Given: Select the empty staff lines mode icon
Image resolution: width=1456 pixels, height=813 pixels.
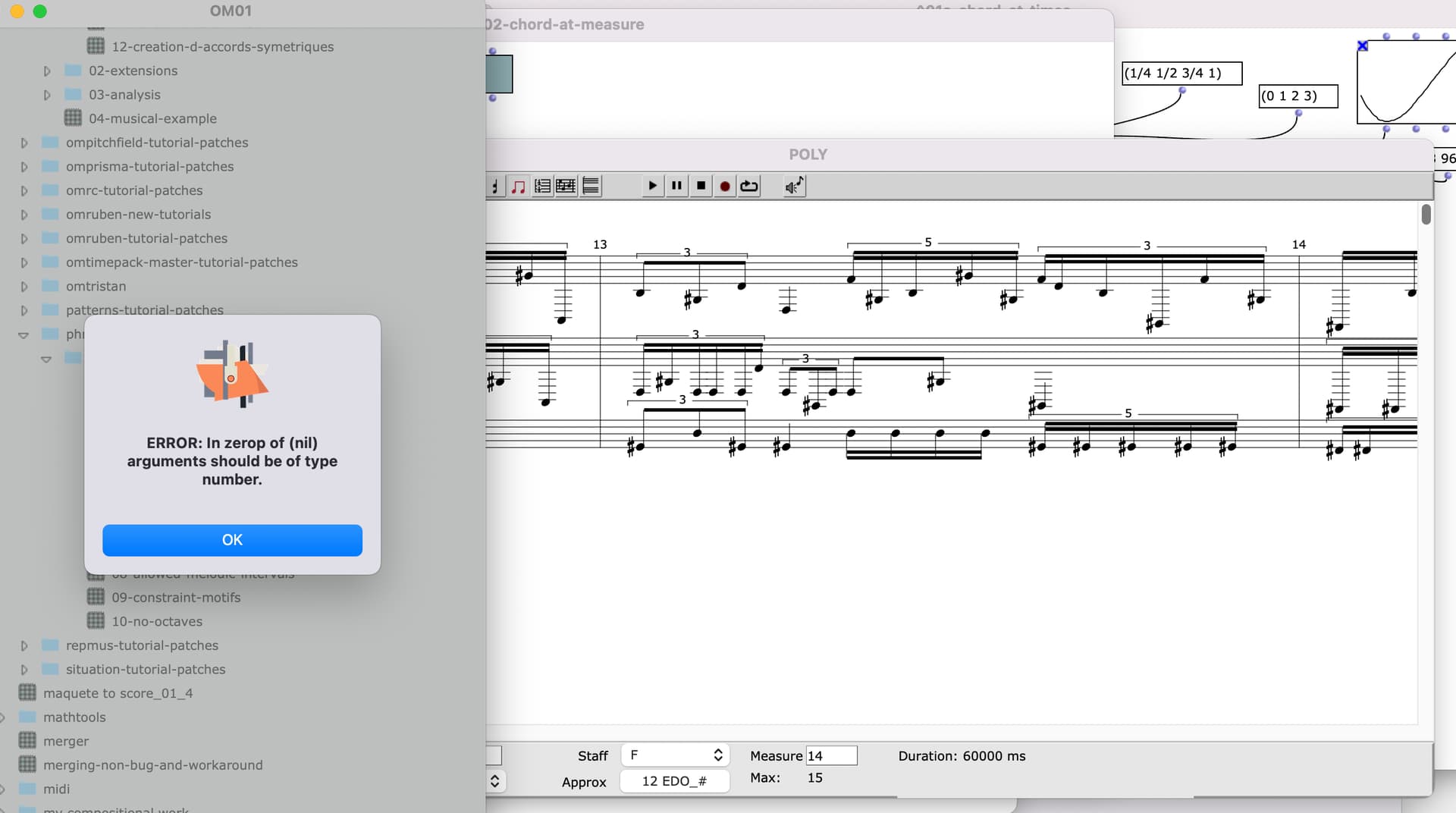Looking at the screenshot, I should (x=591, y=186).
